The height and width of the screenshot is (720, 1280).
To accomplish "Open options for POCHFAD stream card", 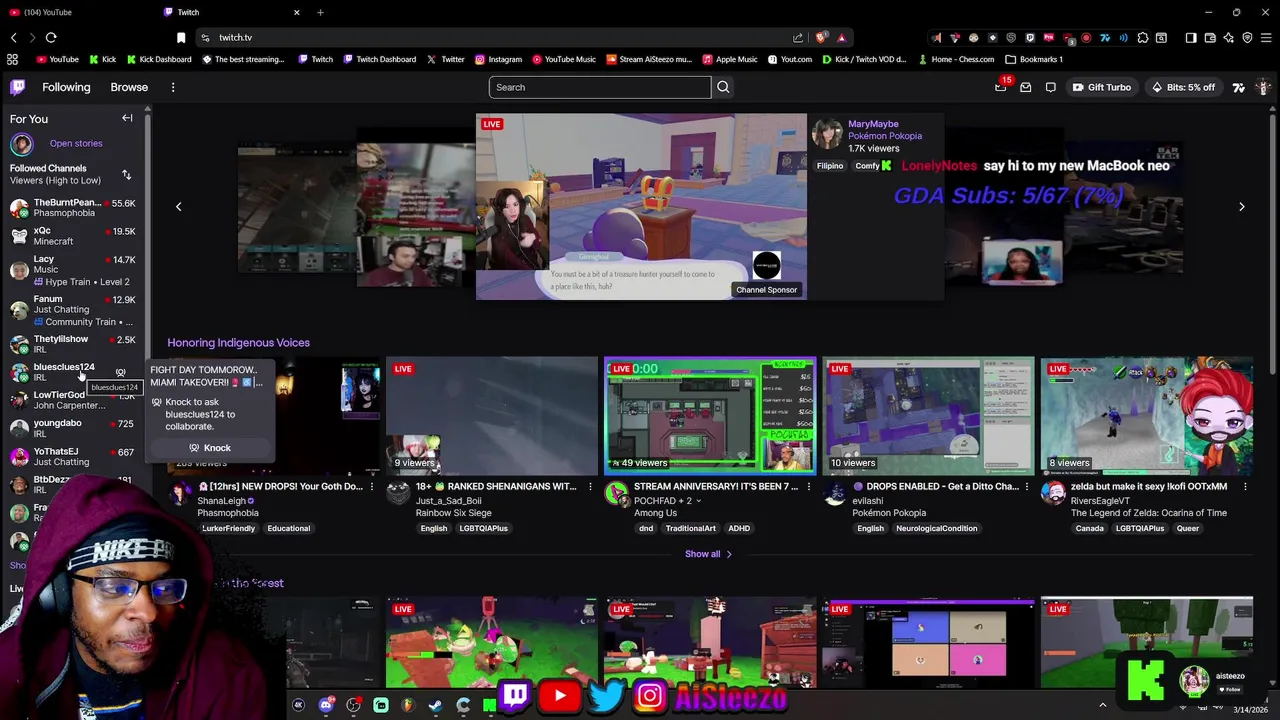I will tap(808, 487).
